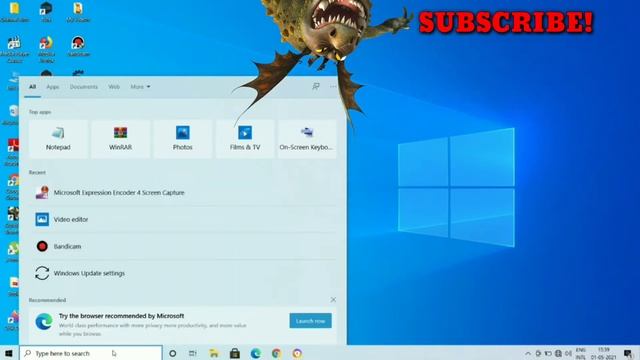The image size is (640, 360).
Task: Open Bandicam from recent list
Action: click(x=183, y=246)
